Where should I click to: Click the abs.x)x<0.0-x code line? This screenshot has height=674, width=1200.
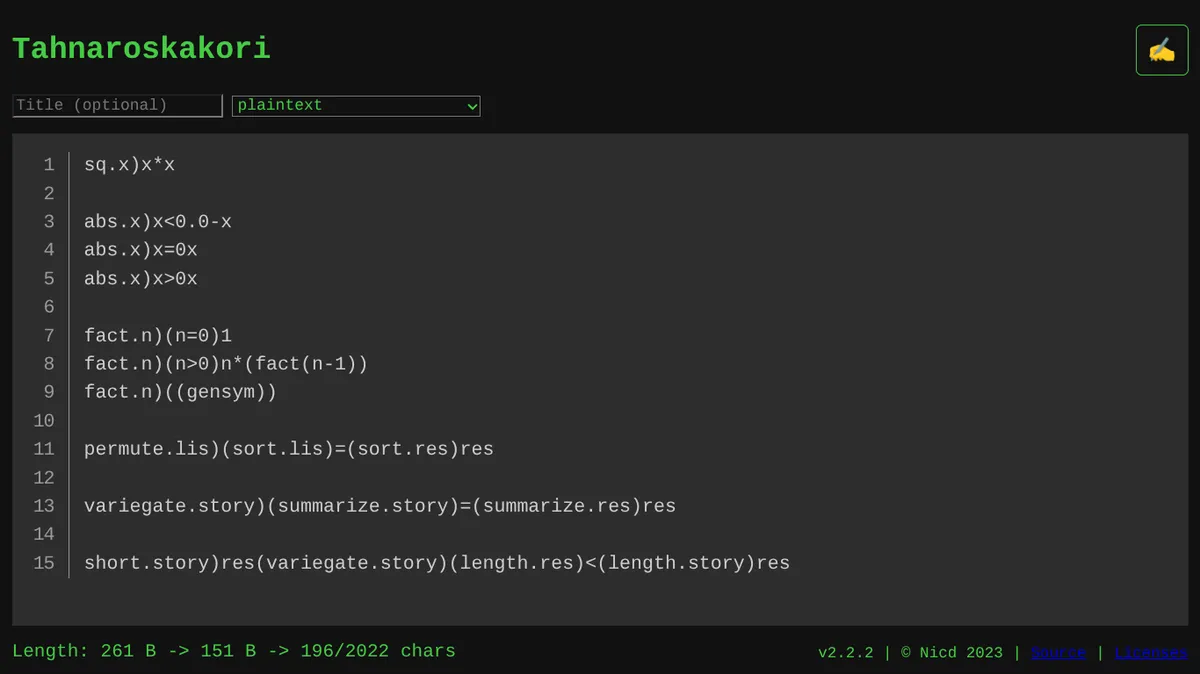coord(158,222)
